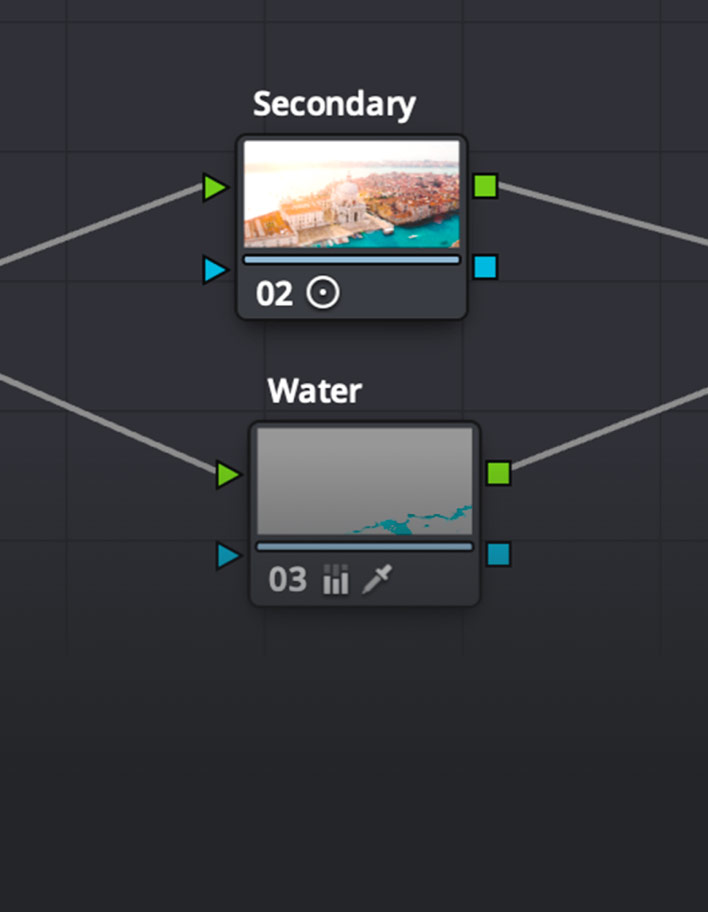Click the bars icon on node 03
Screen dimensions: 708x912
335,580
